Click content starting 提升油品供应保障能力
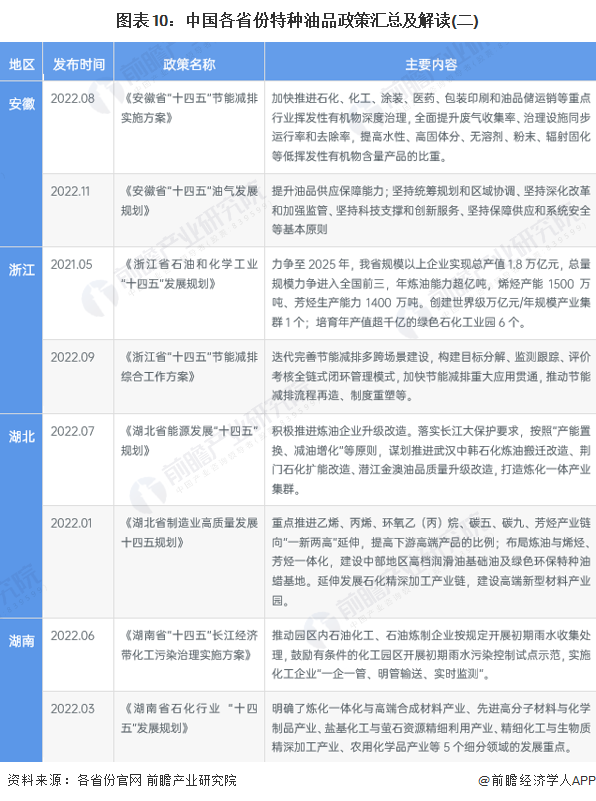 tap(431, 210)
